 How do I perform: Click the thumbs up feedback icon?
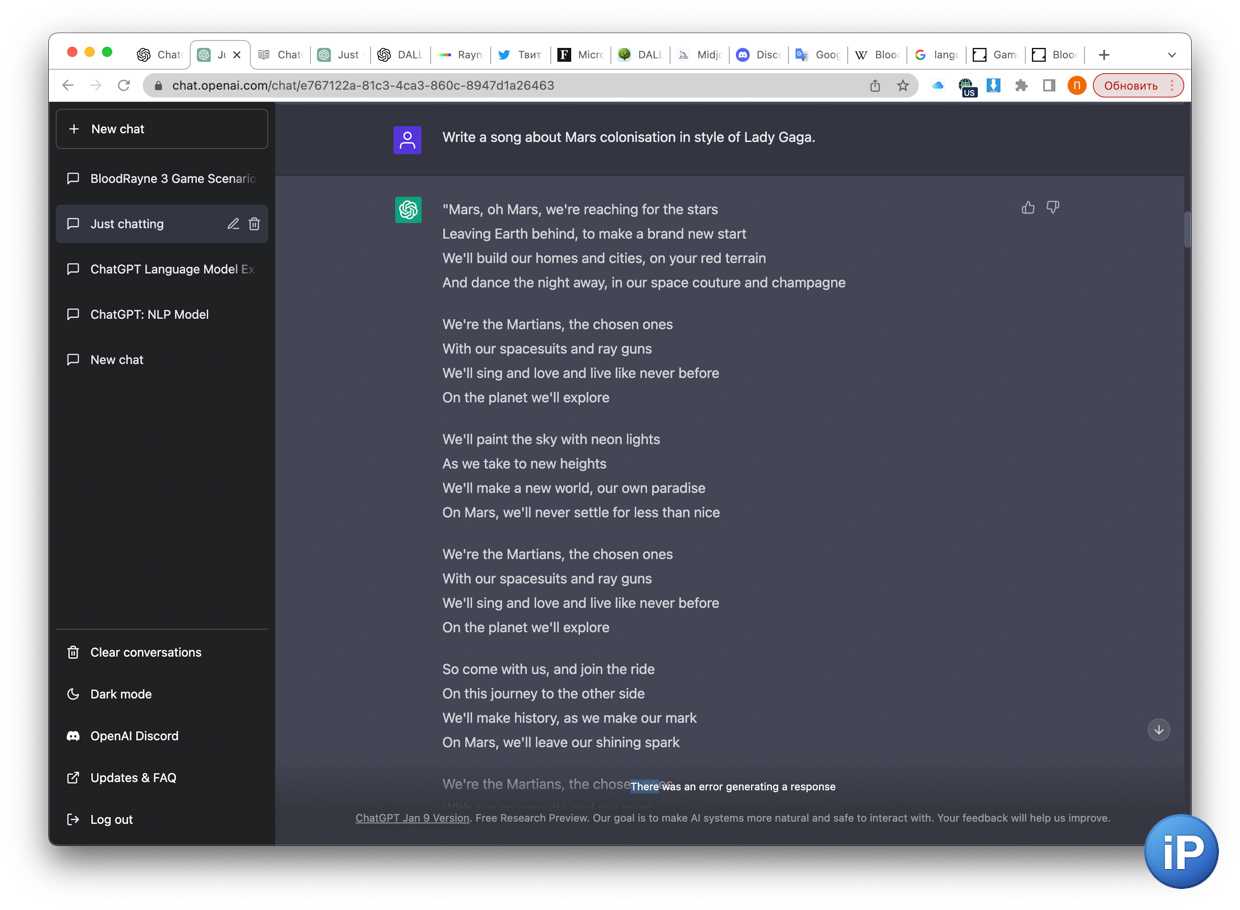(1028, 208)
